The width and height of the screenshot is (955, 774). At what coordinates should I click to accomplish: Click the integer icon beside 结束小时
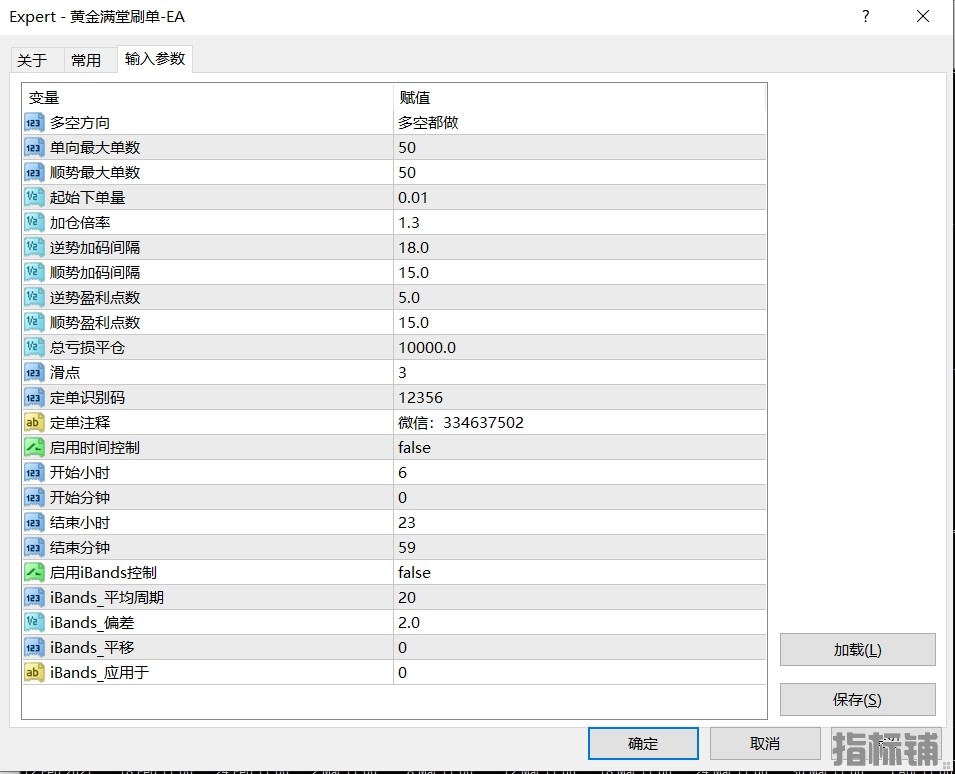pos(34,522)
